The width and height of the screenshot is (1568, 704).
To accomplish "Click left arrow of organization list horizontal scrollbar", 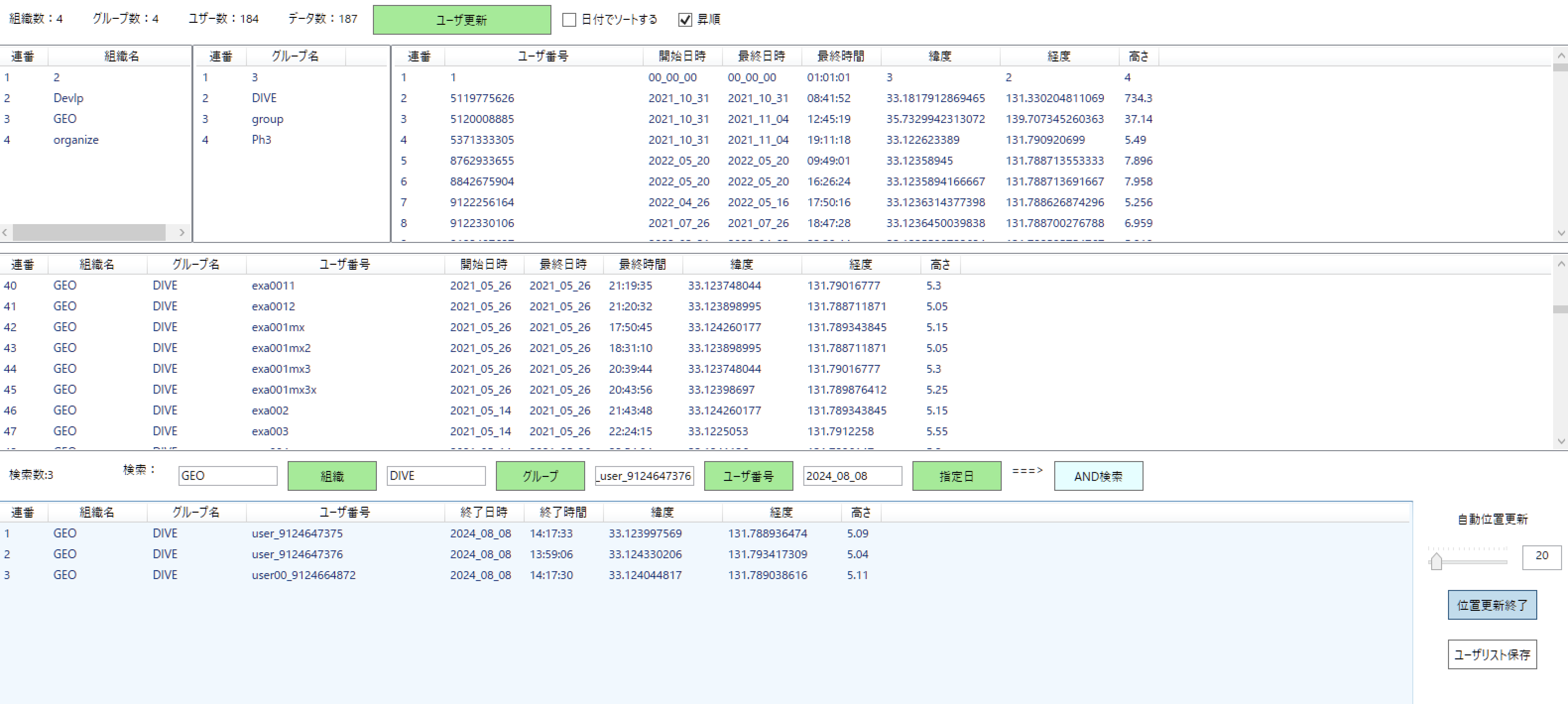I will [x=5, y=233].
